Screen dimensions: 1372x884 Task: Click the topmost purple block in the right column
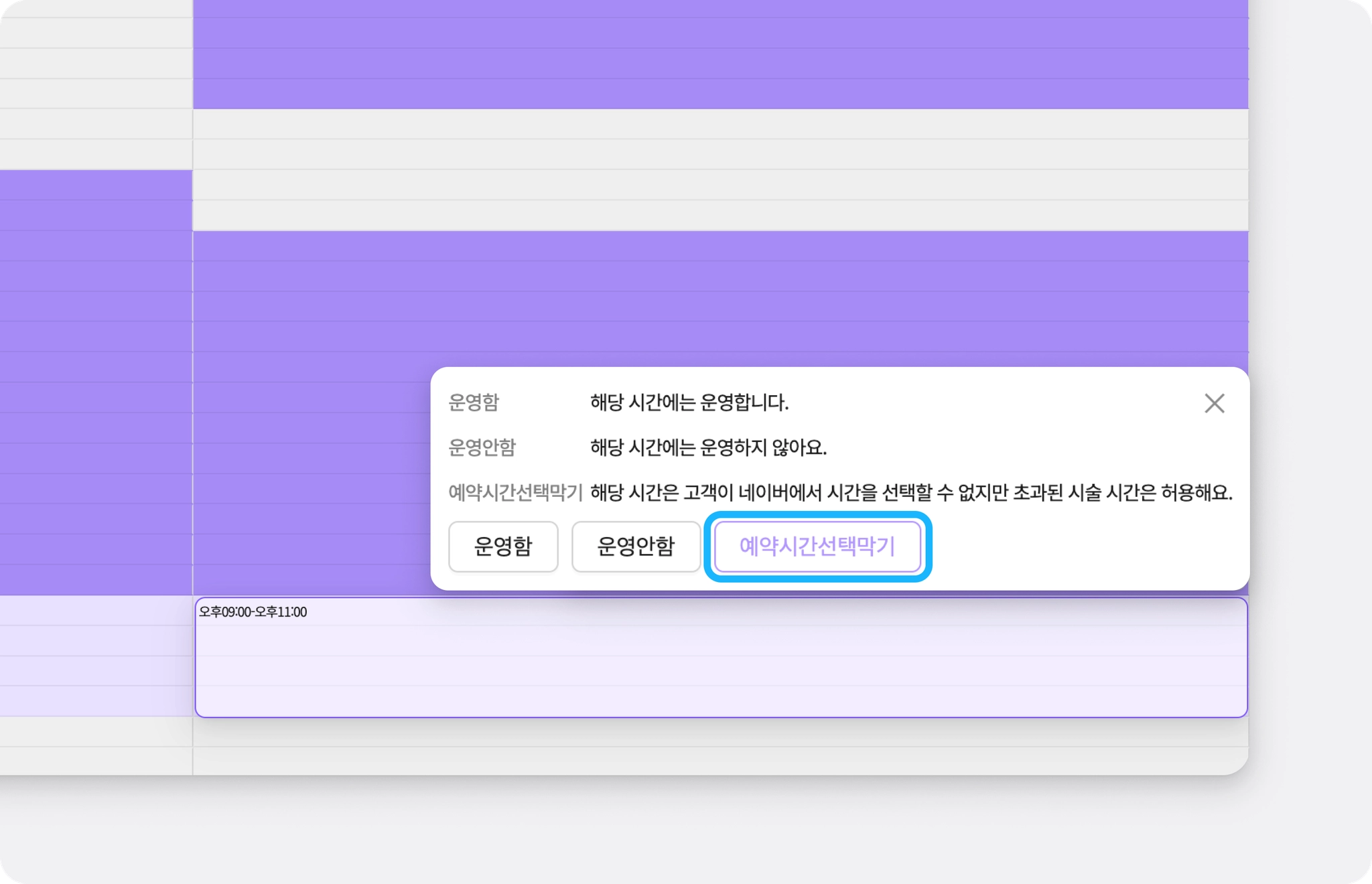[720, 54]
